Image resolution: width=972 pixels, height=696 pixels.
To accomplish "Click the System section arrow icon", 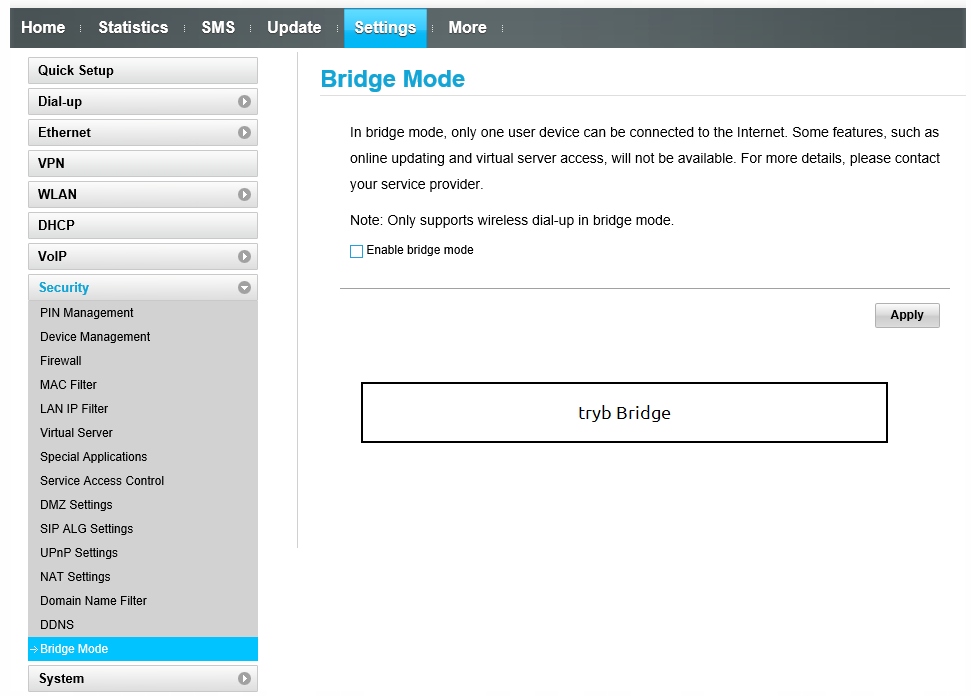I will 244,679.
